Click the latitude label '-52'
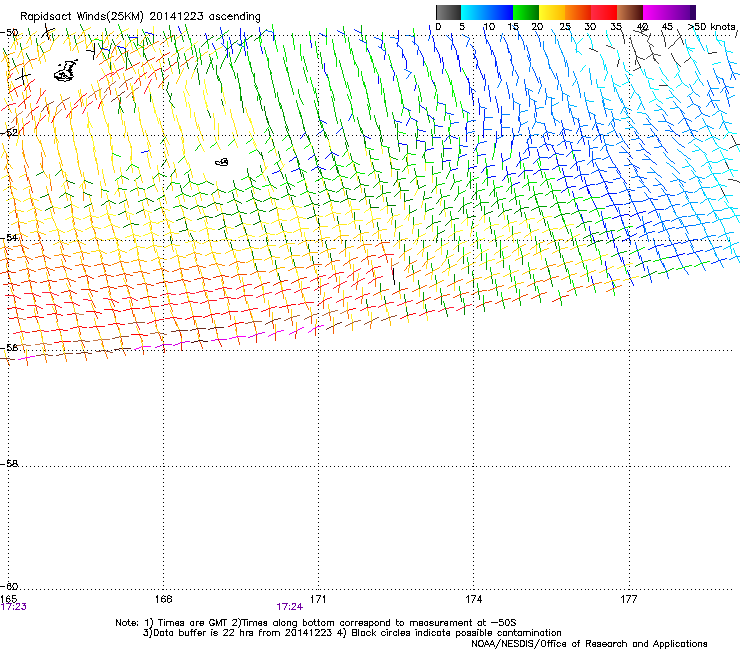Image resolution: width=740 pixels, height=650 pixels. 9,133
